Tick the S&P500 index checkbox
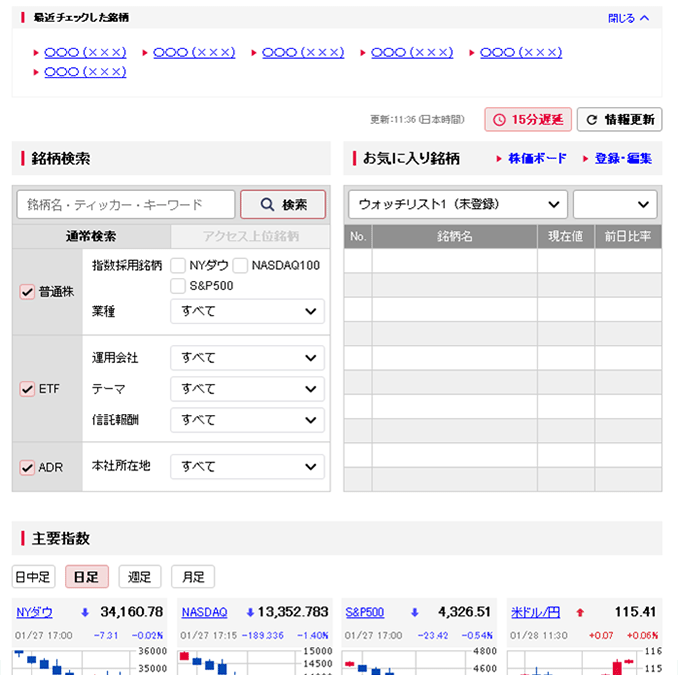The image size is (678, 675). tap(178, 286)
